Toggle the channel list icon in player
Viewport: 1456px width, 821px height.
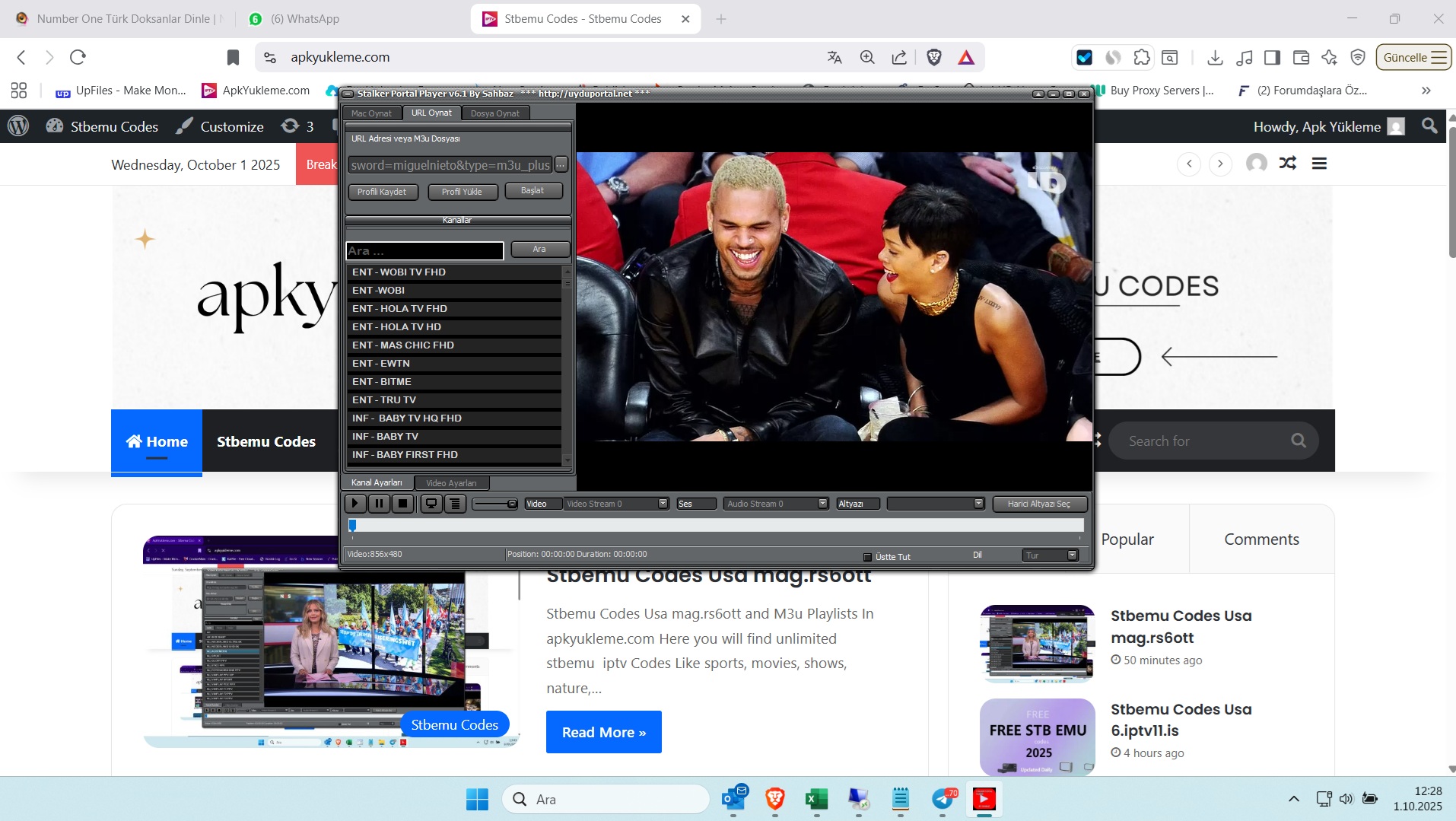(x=455, y=504)
